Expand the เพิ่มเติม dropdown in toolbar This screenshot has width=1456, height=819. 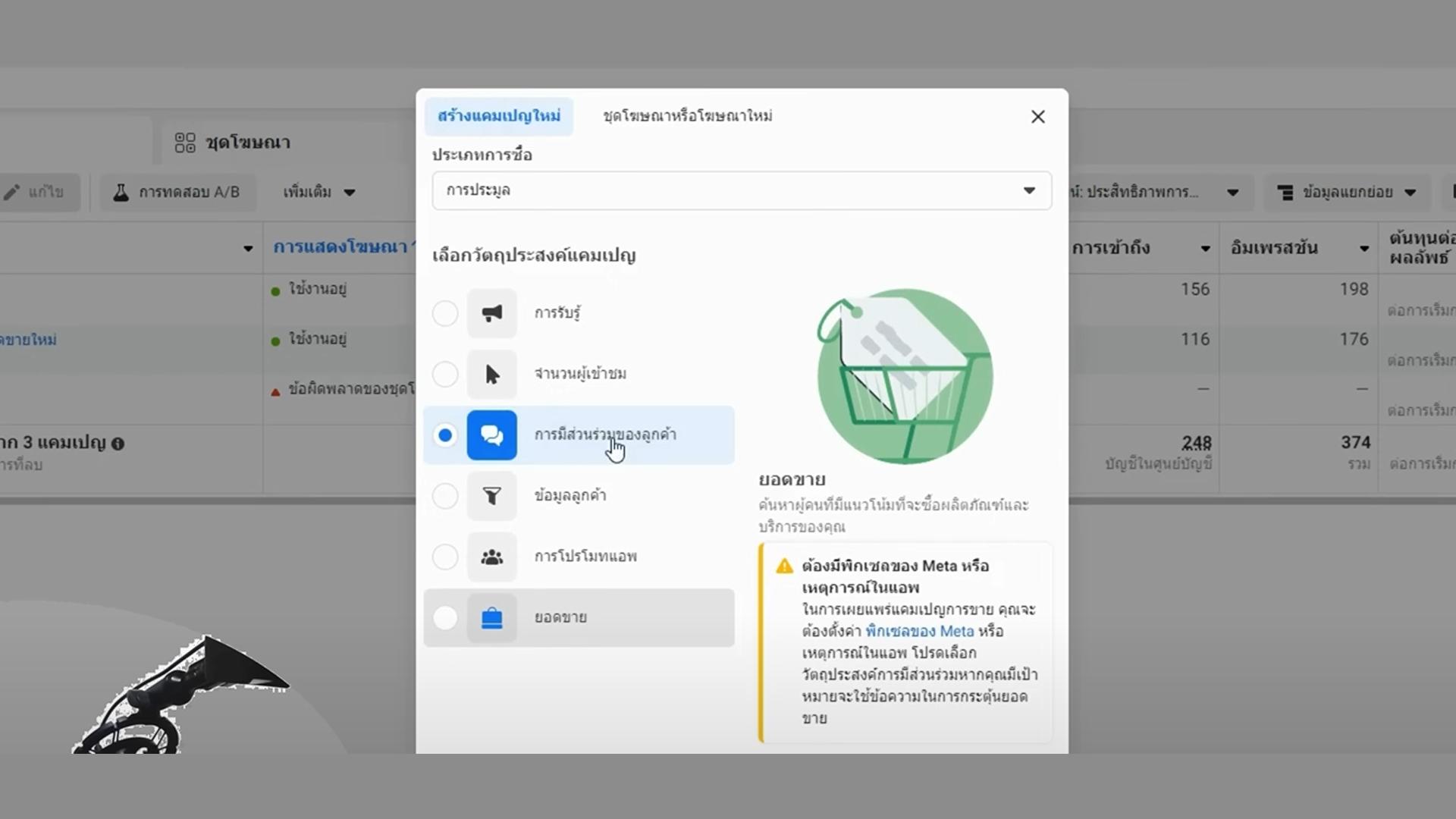pos(319,192)
